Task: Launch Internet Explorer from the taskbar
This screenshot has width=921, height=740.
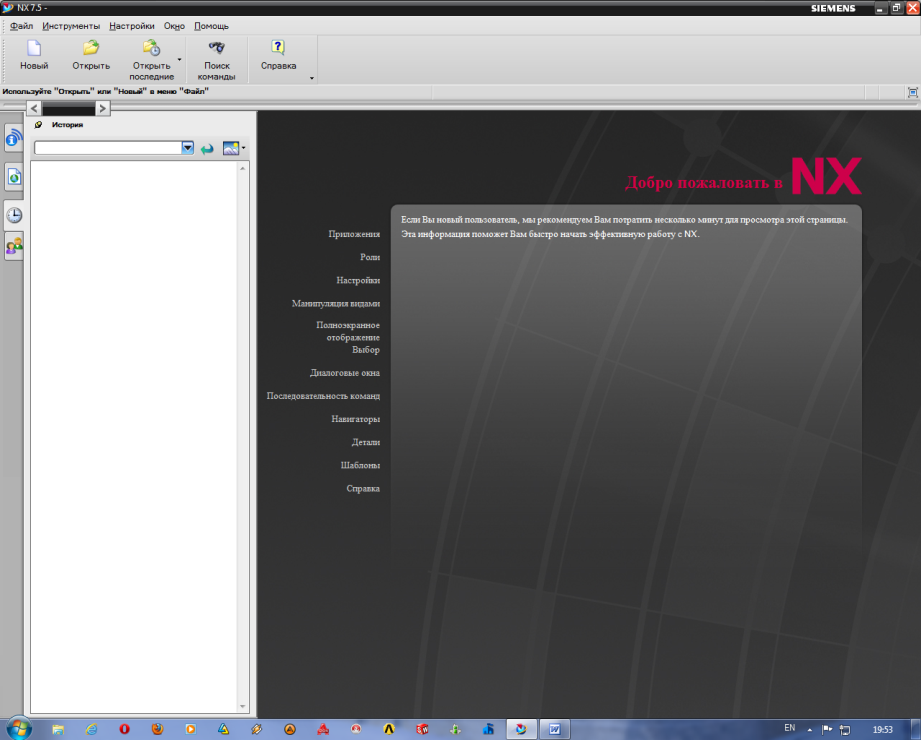Action: pos(92,729)
